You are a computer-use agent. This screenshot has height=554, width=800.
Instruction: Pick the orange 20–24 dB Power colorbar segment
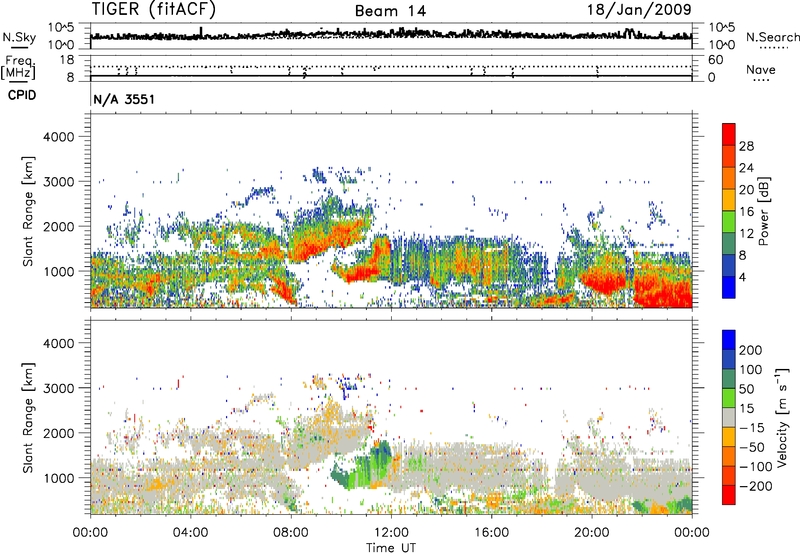tap(729, 178)
